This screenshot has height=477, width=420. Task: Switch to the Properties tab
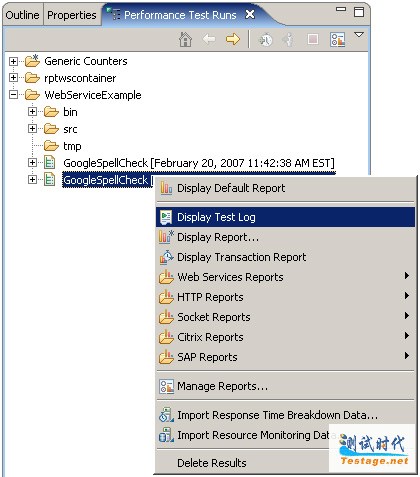click(72, 15)
